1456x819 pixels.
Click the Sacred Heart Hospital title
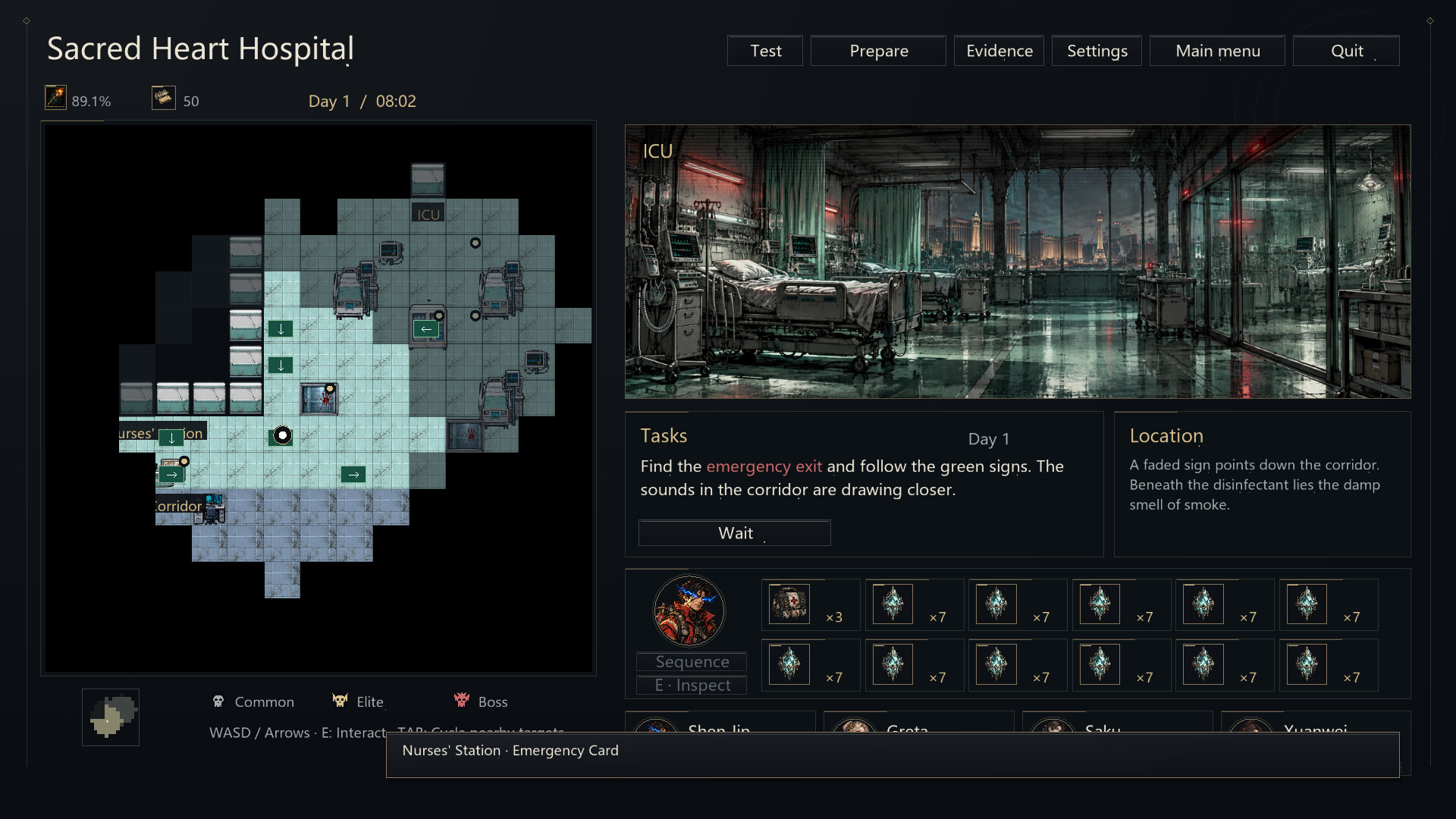(200, 49)
